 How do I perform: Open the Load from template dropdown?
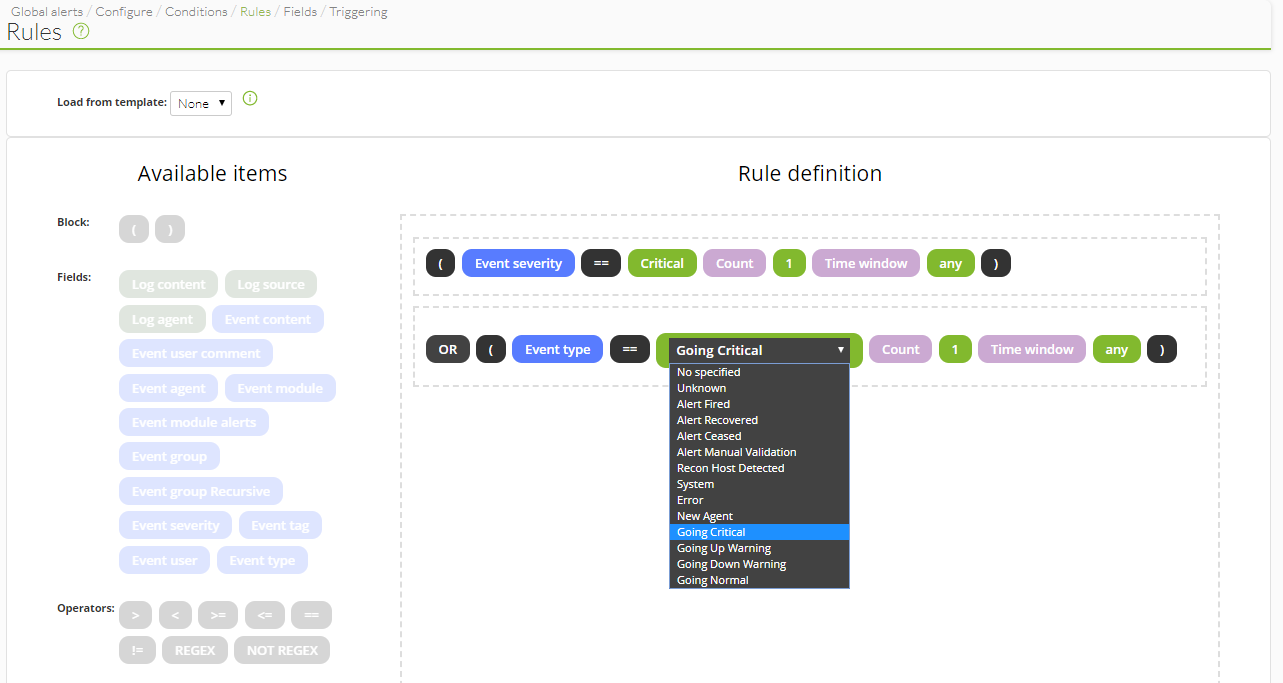point(201,103)
